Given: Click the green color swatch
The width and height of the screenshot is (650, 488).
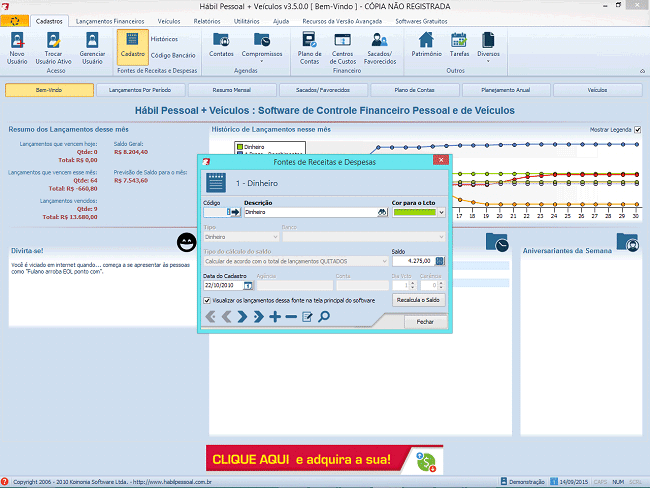Looking at the screenshot, I should point(415,212).
